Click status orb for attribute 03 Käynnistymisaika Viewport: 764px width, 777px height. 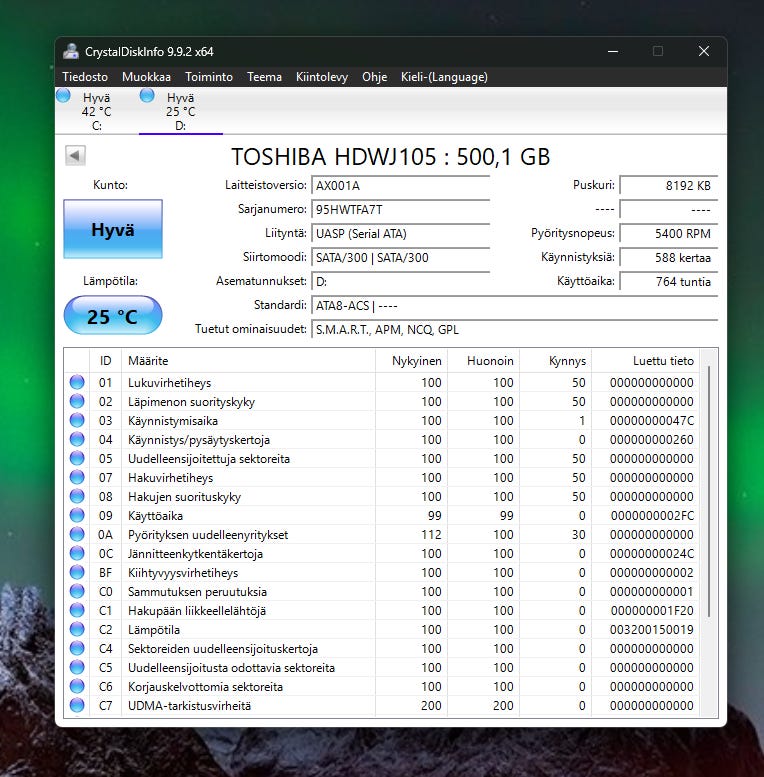[x=77, y=420]
